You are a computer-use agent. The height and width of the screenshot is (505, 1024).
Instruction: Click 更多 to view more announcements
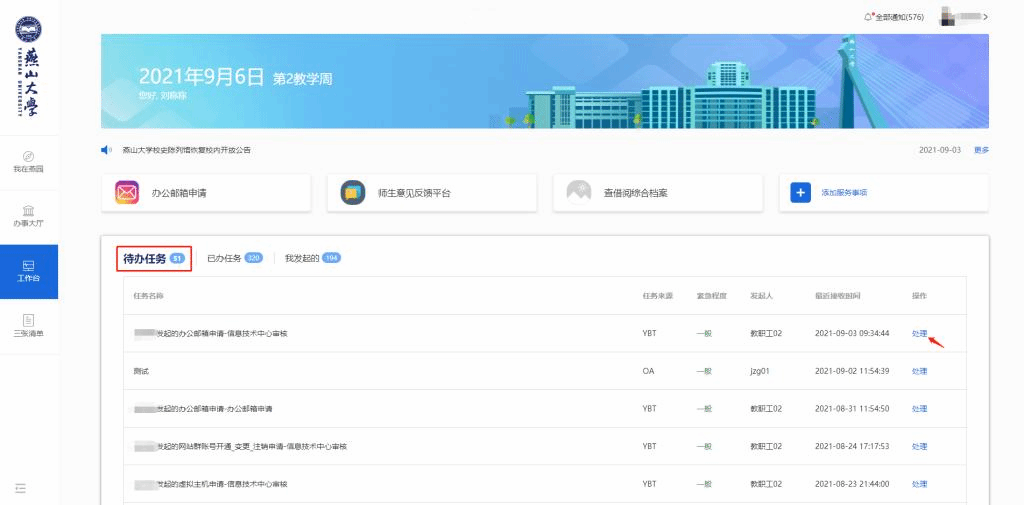tap(981, 150)
